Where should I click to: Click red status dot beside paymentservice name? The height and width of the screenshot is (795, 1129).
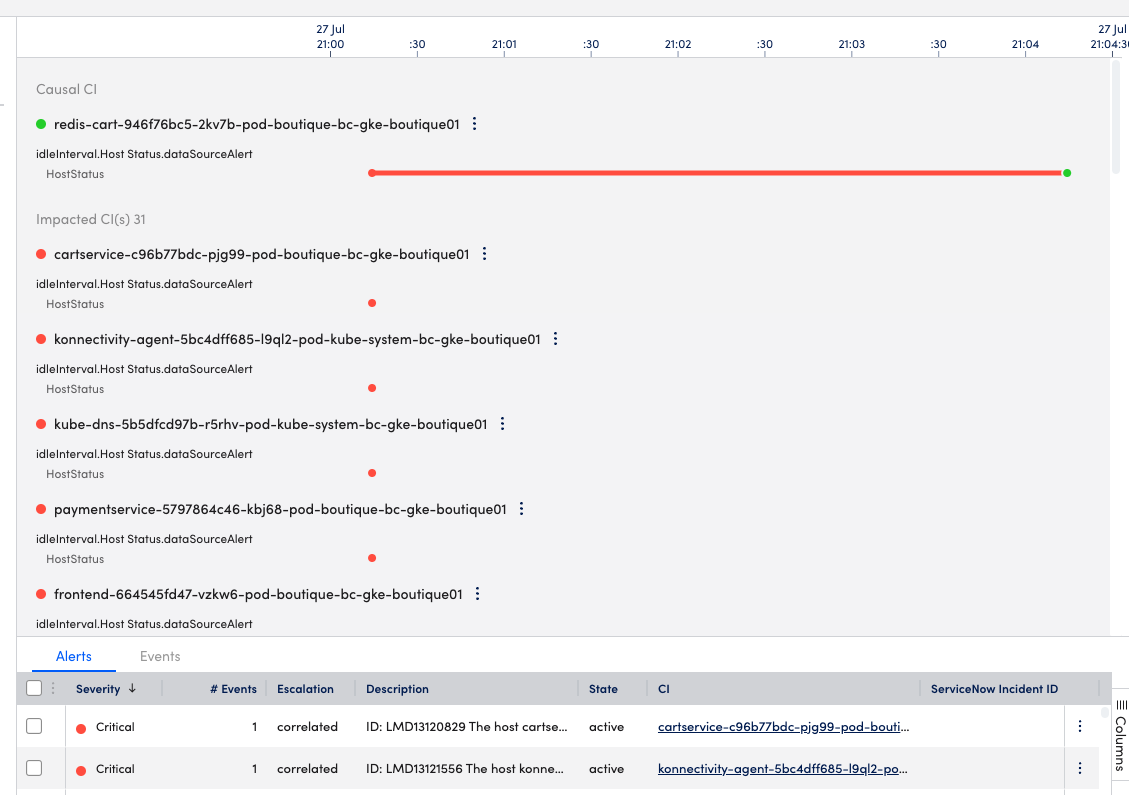(41, 508)
